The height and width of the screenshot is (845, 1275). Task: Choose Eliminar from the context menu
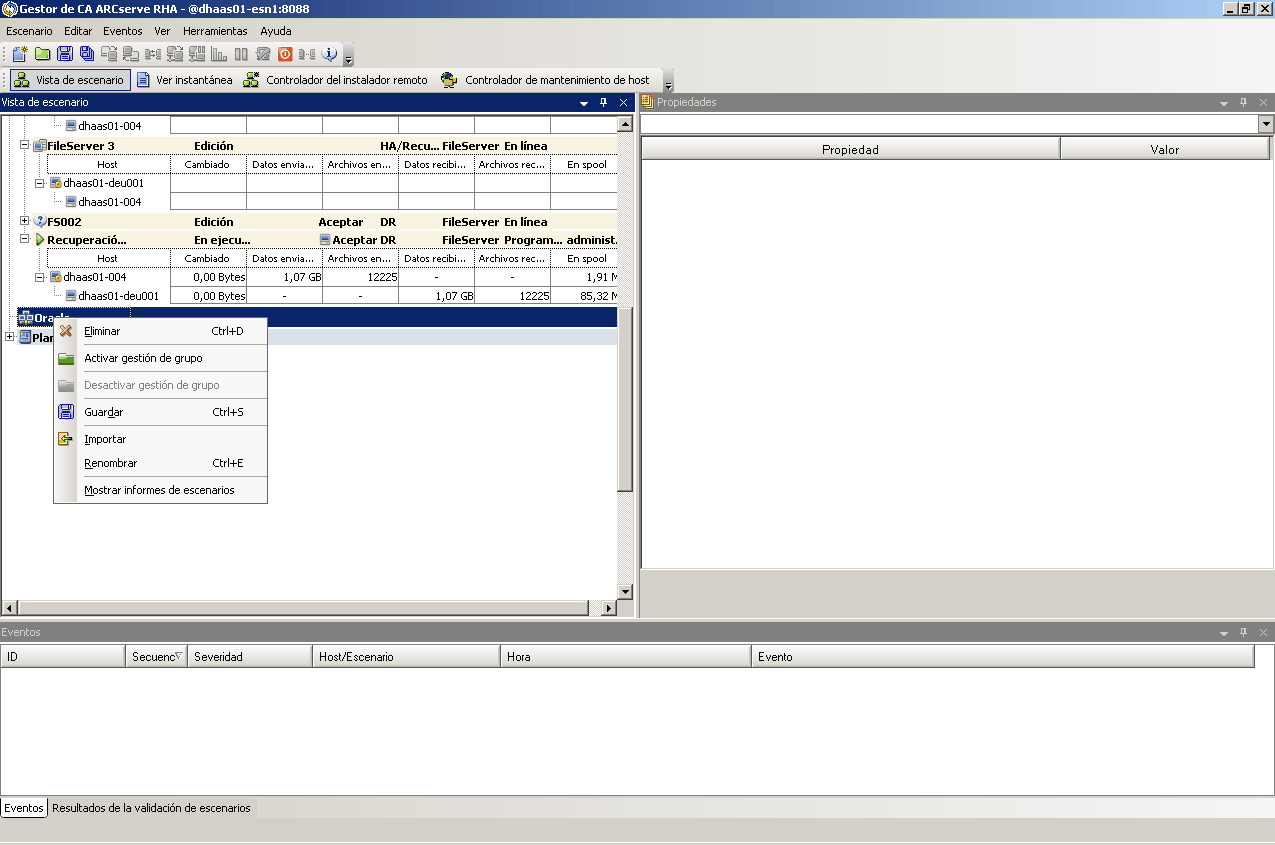[x=102, y=331]
